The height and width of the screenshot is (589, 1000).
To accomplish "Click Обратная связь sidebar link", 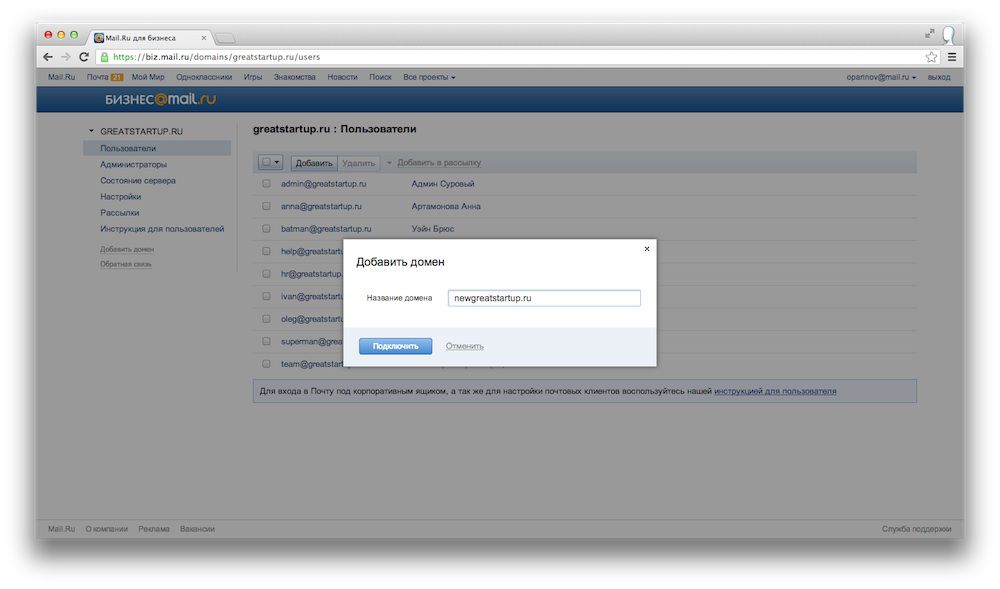I will tap(126, 264).
